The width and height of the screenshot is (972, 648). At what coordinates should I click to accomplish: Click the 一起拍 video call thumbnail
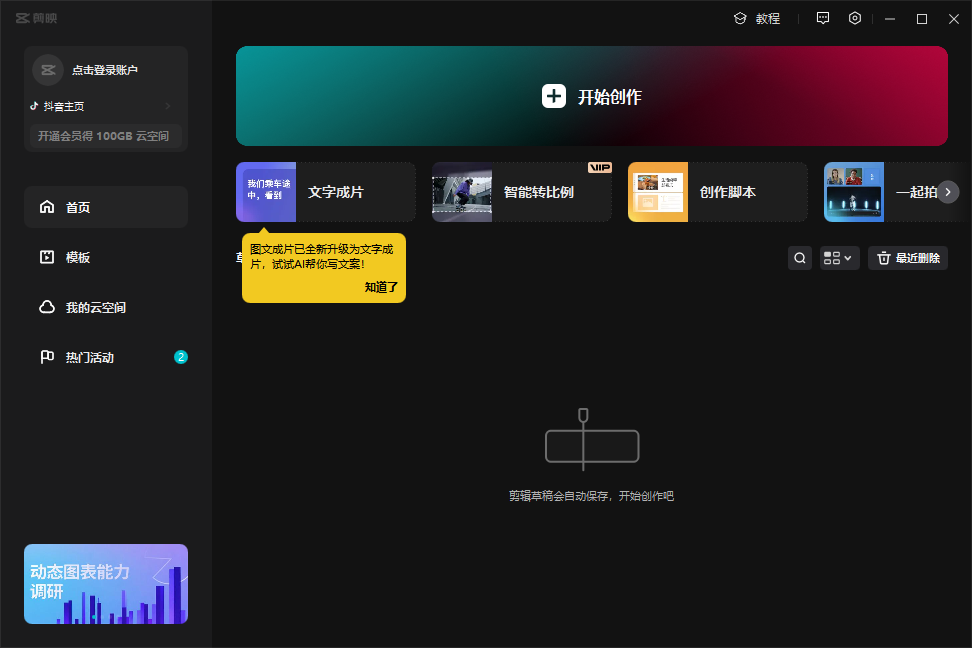click(854, 192)
